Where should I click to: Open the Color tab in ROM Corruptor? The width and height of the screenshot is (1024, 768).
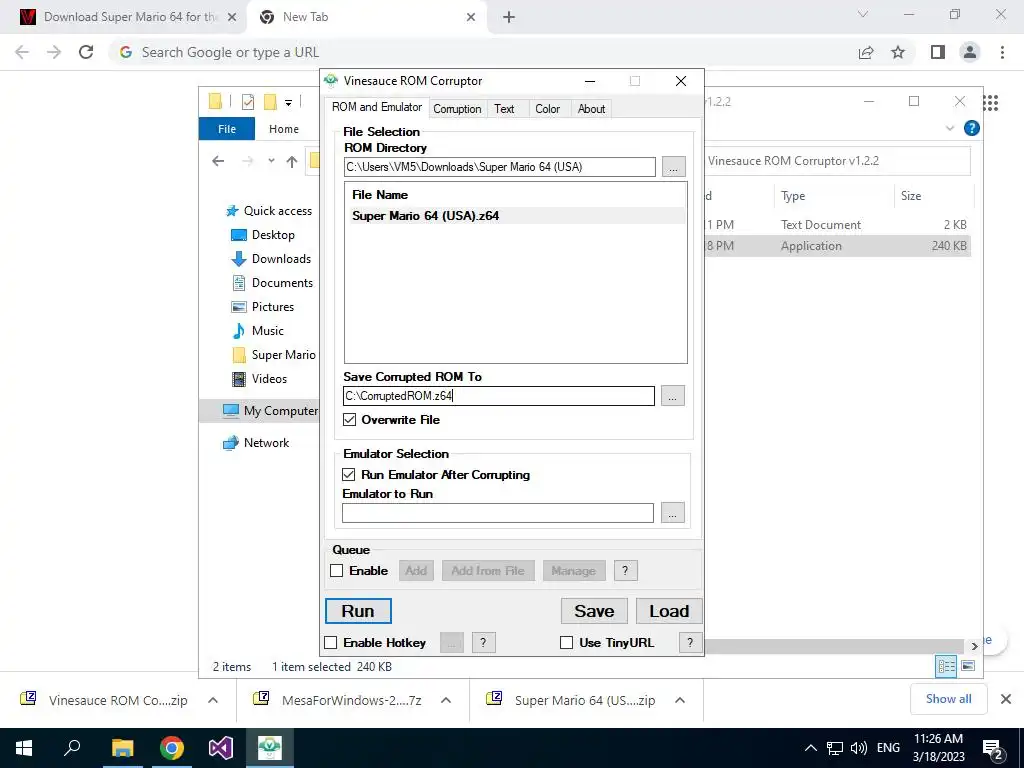pyautogui.click(x=547, y=108)
